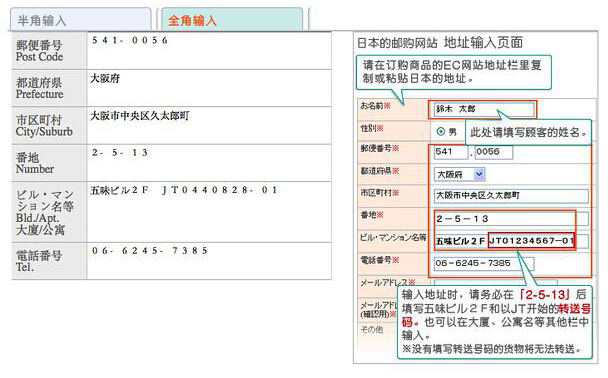Click the 都道府県 Prefecture label cell
Viewport: 608px width, 378px height.
coord(49,88)
